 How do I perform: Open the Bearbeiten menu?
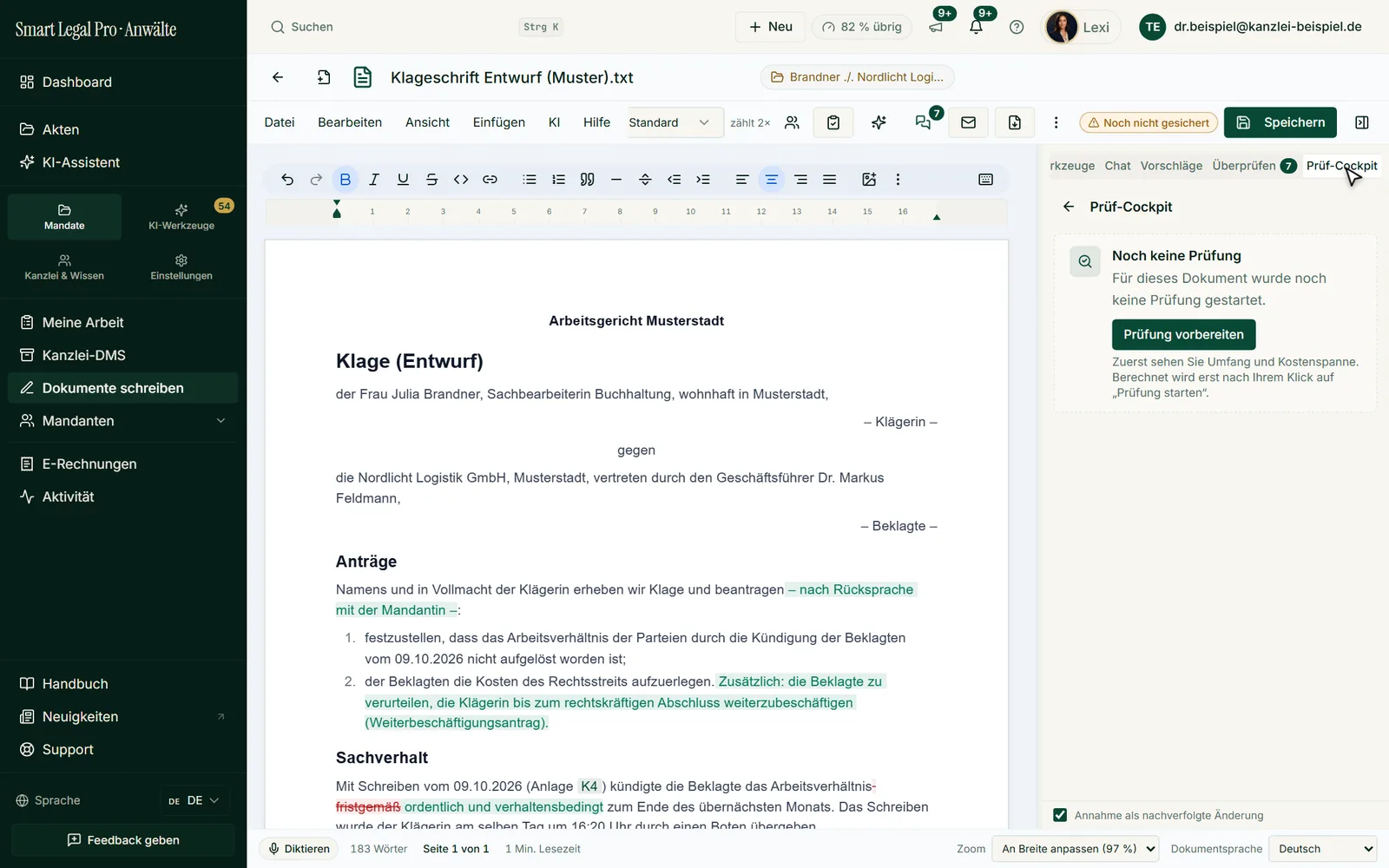point(350,122)
